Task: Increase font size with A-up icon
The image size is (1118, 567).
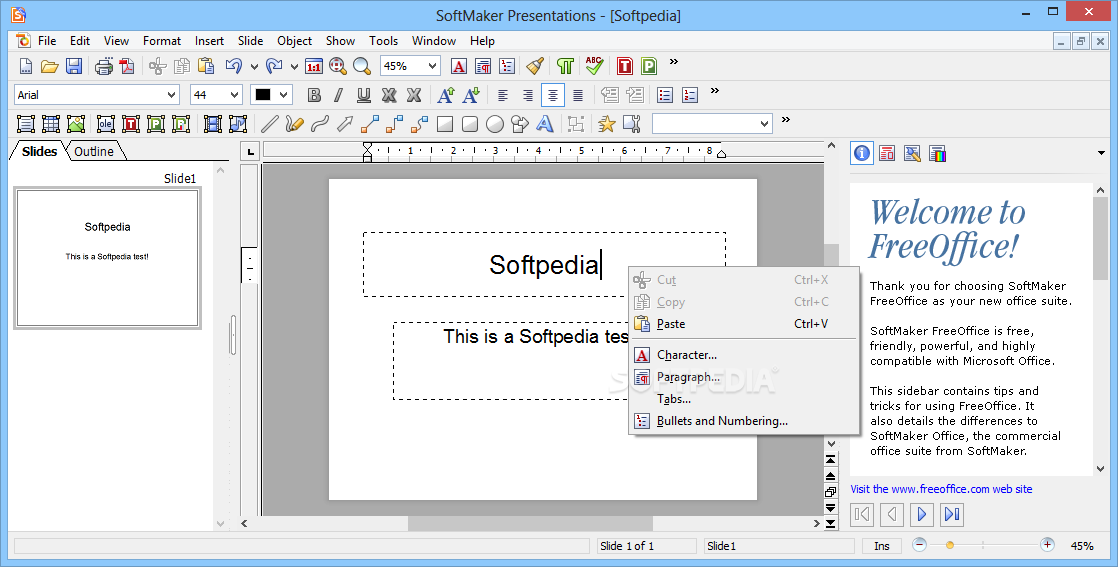Action: click(446, 95)
